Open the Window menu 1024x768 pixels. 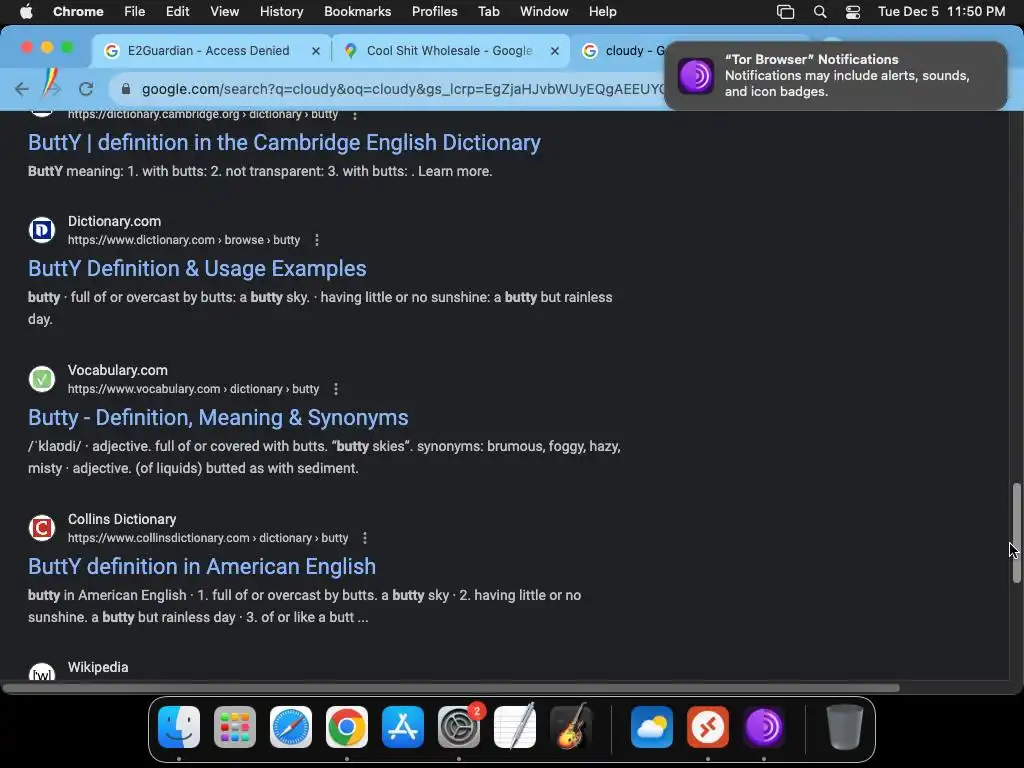click(x=544, y=11)
